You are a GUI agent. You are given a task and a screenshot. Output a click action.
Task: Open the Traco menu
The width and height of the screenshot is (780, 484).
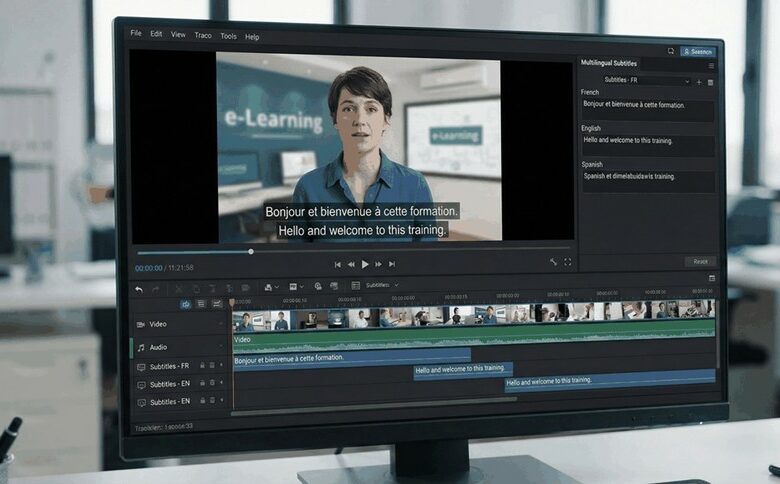[x=203, y=35]
